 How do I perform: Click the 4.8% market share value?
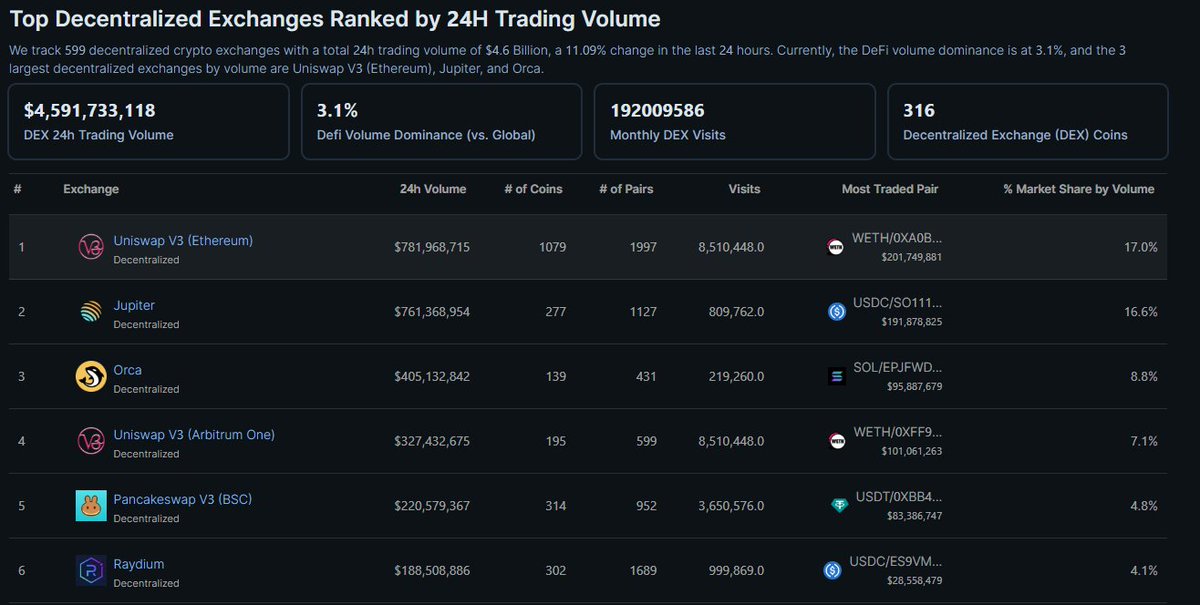click(x=1144, y=506)
